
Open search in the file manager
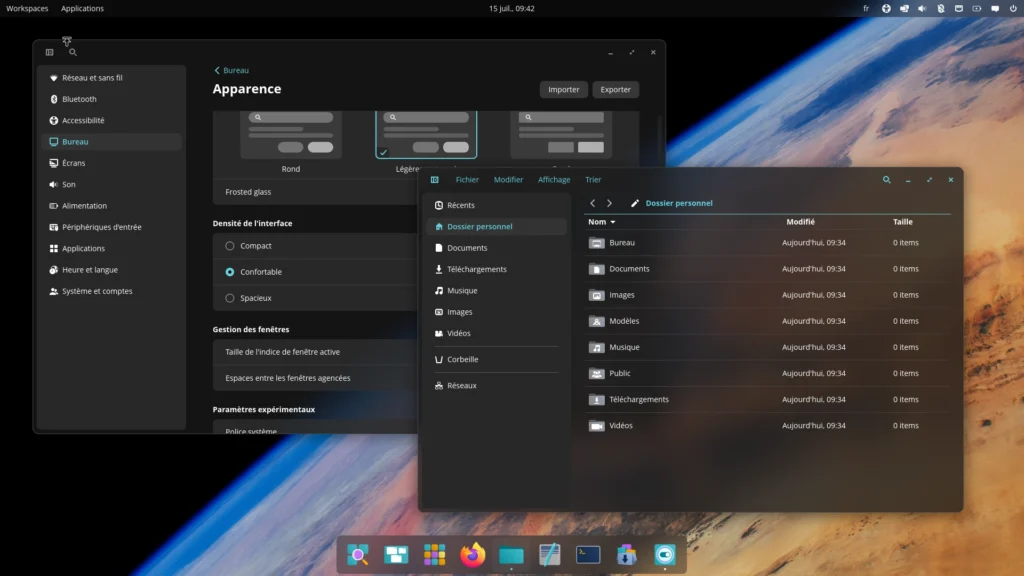click(x=886, y=180)
